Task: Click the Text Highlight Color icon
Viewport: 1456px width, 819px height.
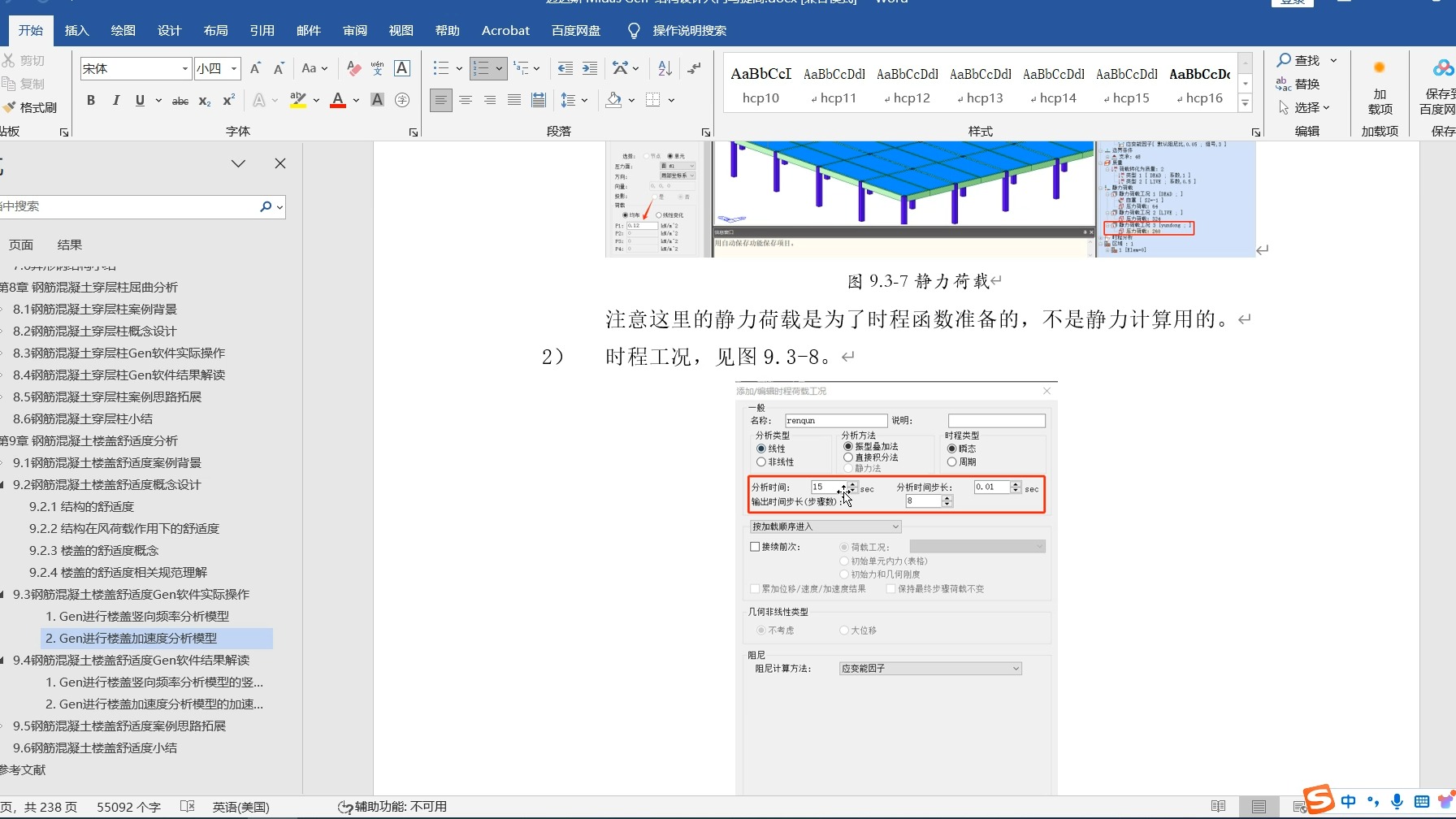Action: click(297, 101)
